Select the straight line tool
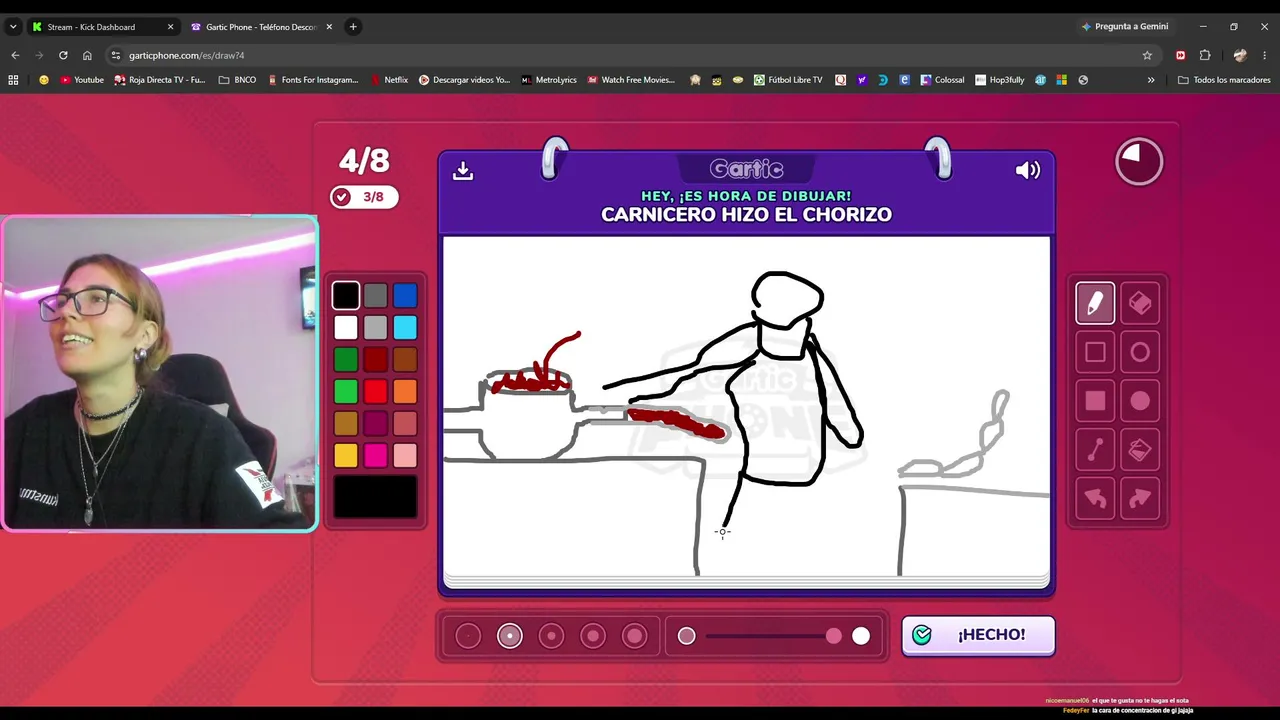Screen dimensions: 1280x720 click(1095, 450)
